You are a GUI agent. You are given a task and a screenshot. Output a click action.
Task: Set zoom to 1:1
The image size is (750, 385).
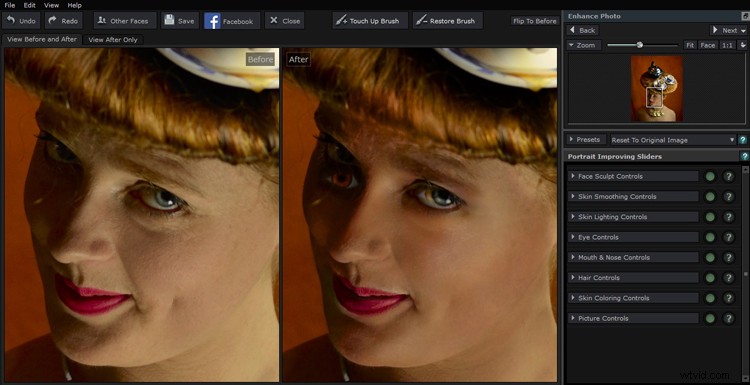727,45
